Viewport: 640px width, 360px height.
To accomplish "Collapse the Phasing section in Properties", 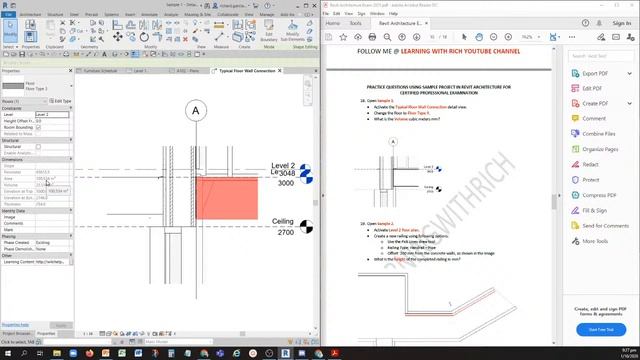I will pyautogui.click(x=71, y=236).
